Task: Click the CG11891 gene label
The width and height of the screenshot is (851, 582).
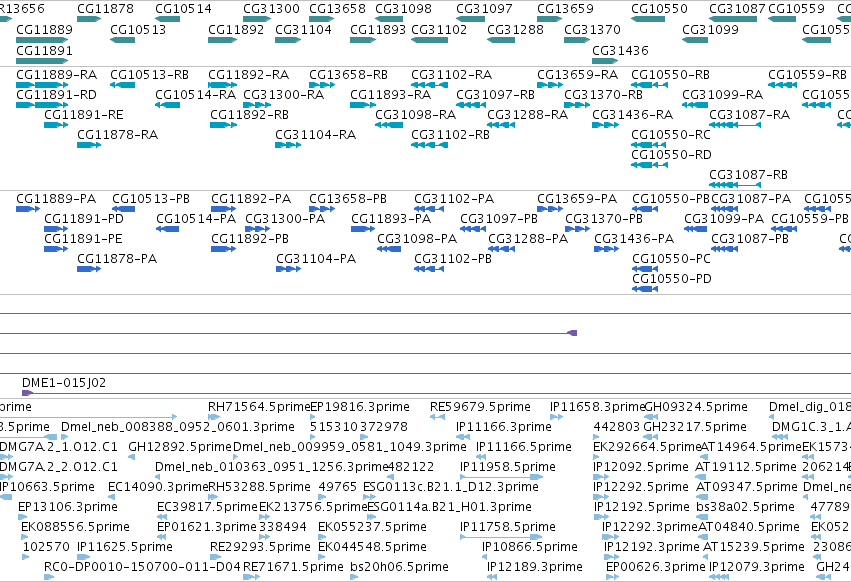Action: tap(45, 50)
